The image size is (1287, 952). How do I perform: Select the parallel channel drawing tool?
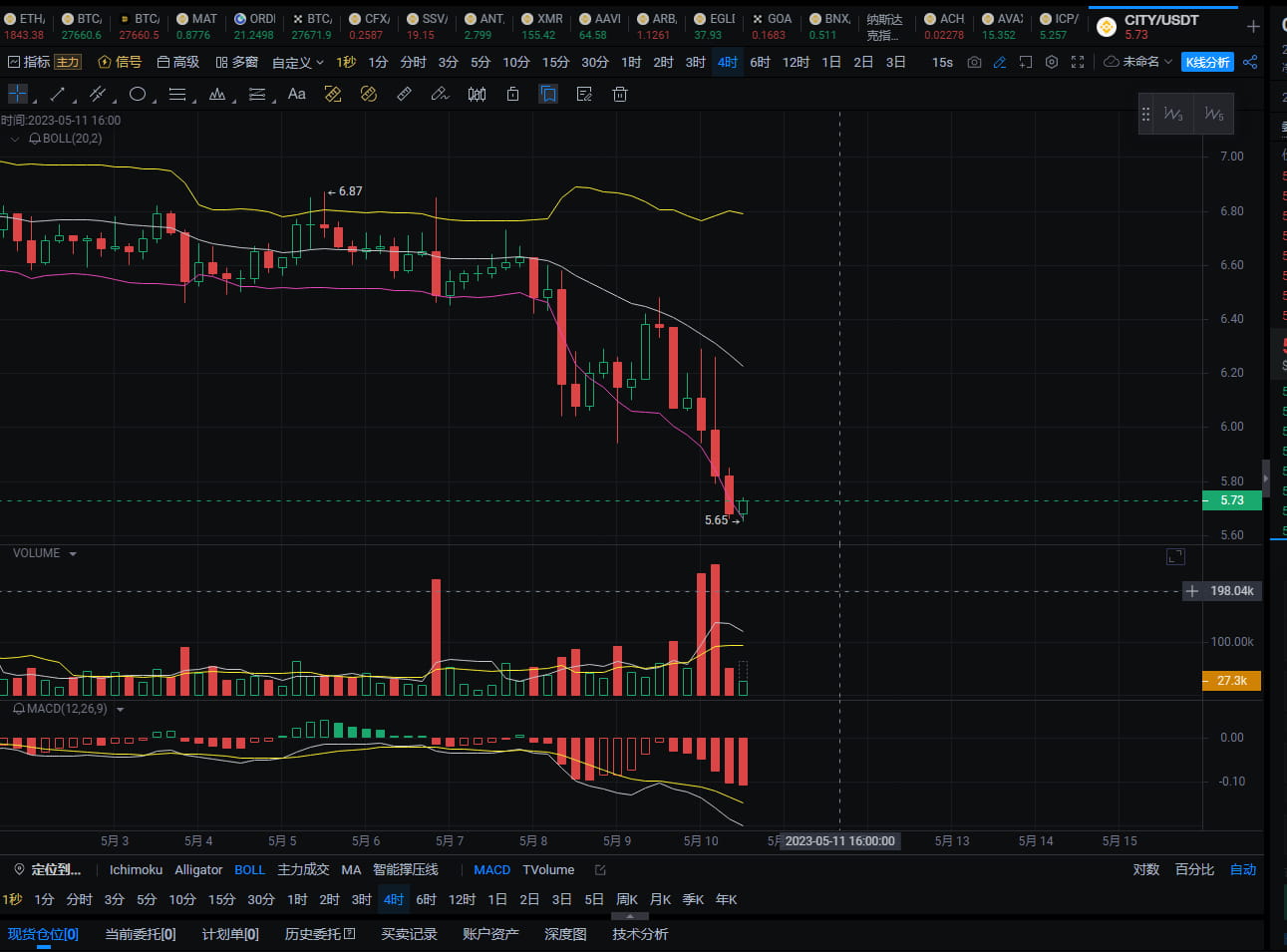point(98,94)
